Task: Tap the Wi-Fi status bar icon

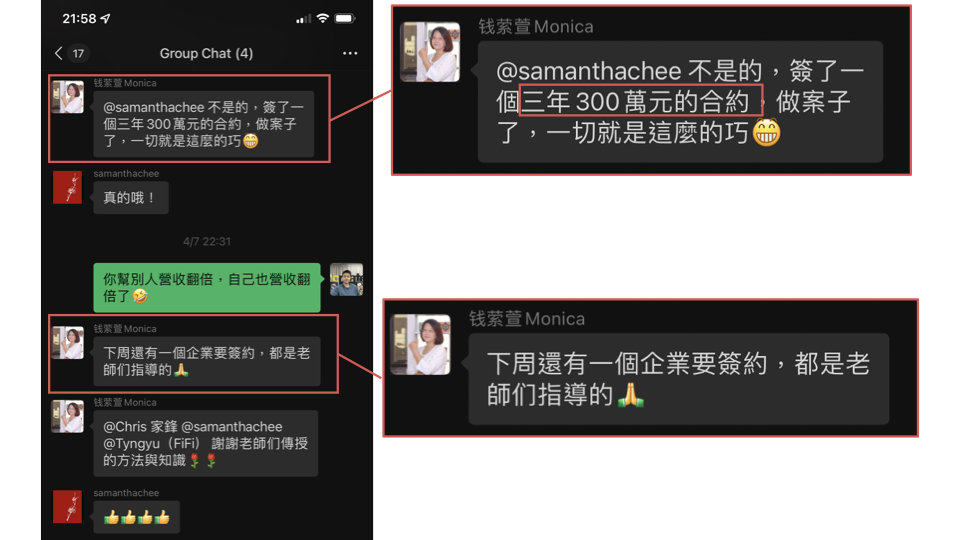Action: pos(323,19)
